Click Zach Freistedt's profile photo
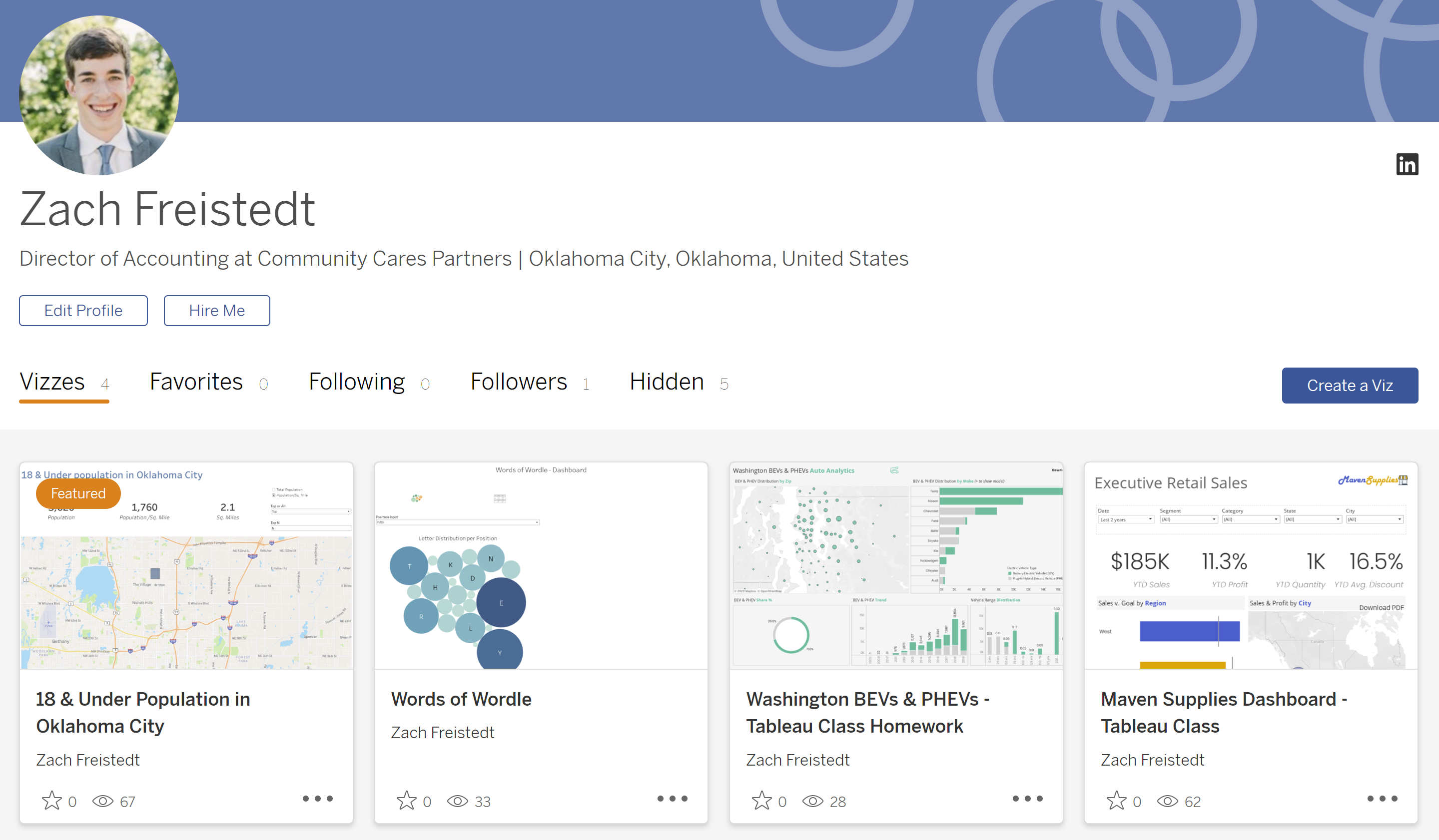 (99, 95)
